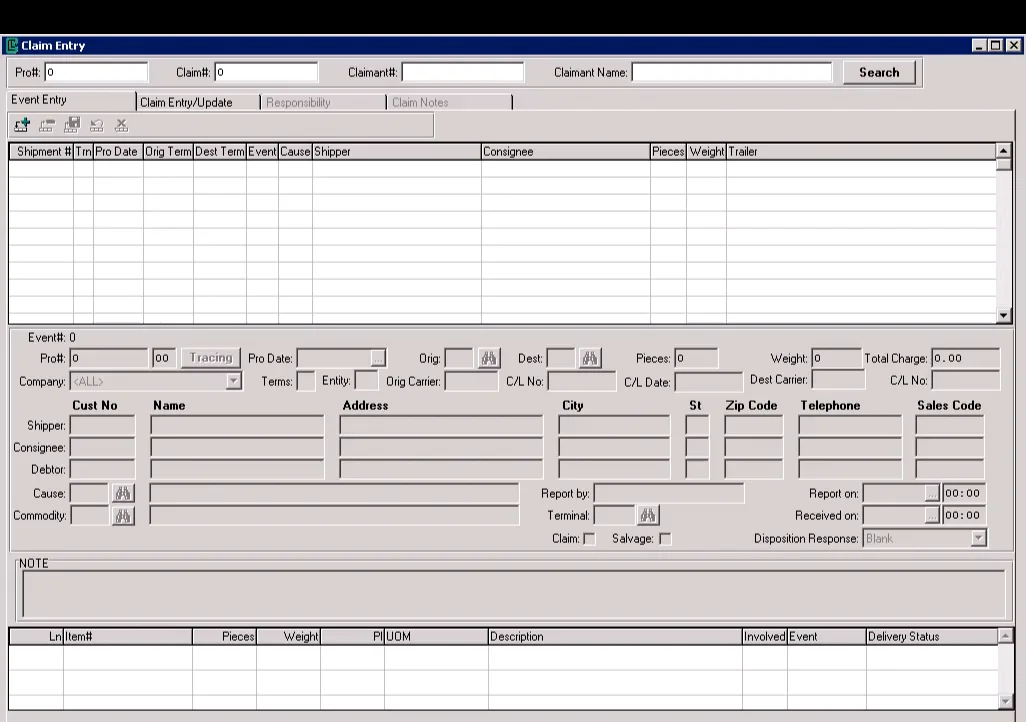Click the Item# column header
1026x722 pixels.
click(128, 636)
